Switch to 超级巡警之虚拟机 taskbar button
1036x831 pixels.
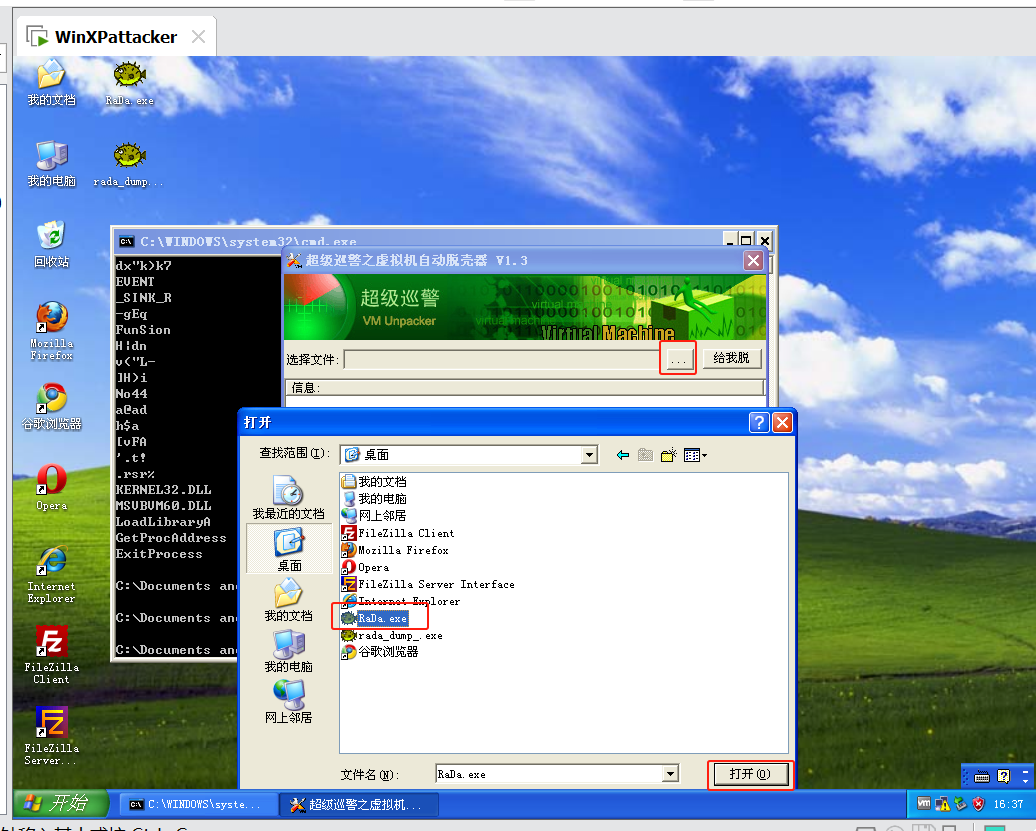pos(359,804)
